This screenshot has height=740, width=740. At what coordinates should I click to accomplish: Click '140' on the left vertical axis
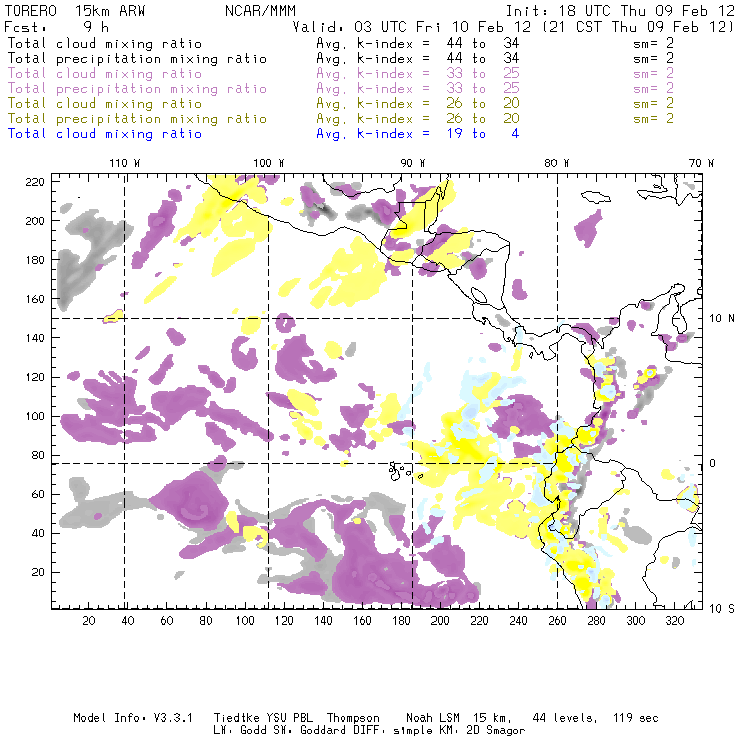35,338
